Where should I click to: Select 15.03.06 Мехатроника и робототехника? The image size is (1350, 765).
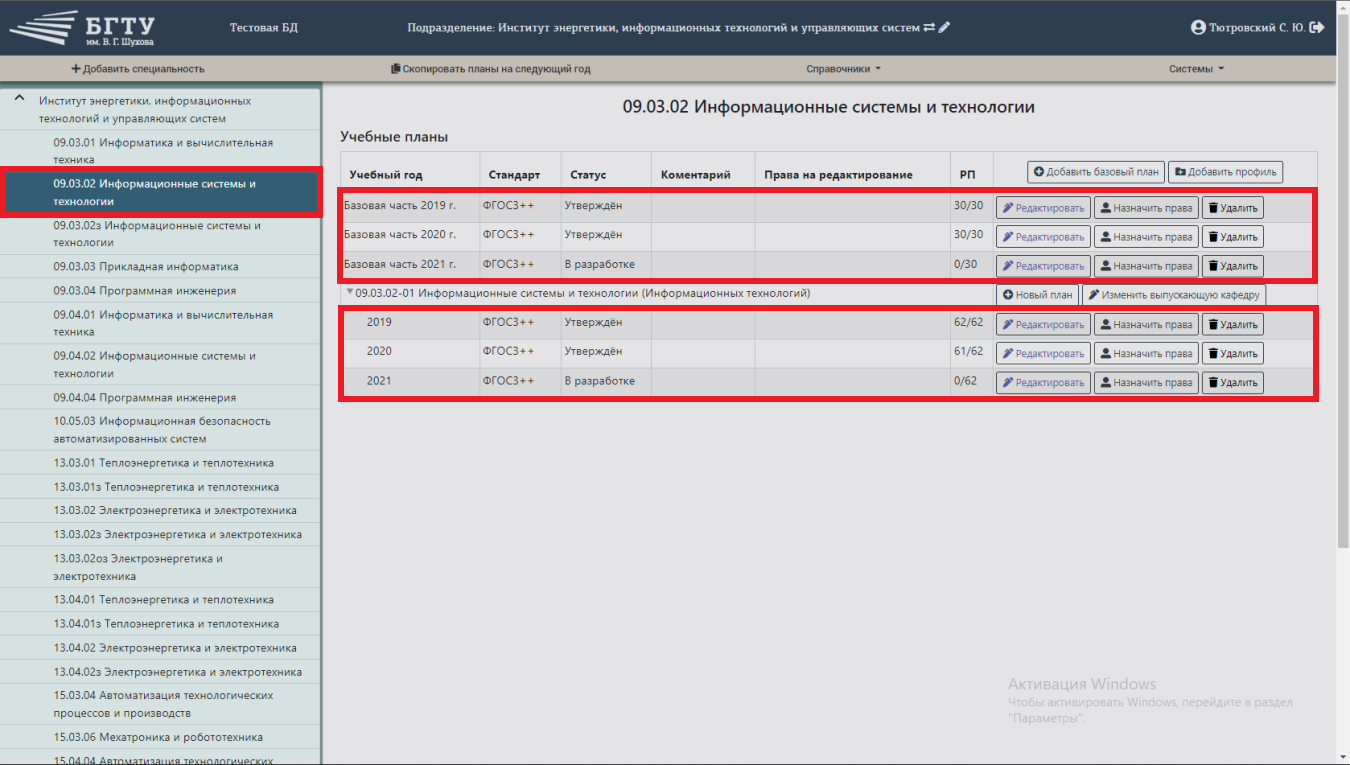160,737
